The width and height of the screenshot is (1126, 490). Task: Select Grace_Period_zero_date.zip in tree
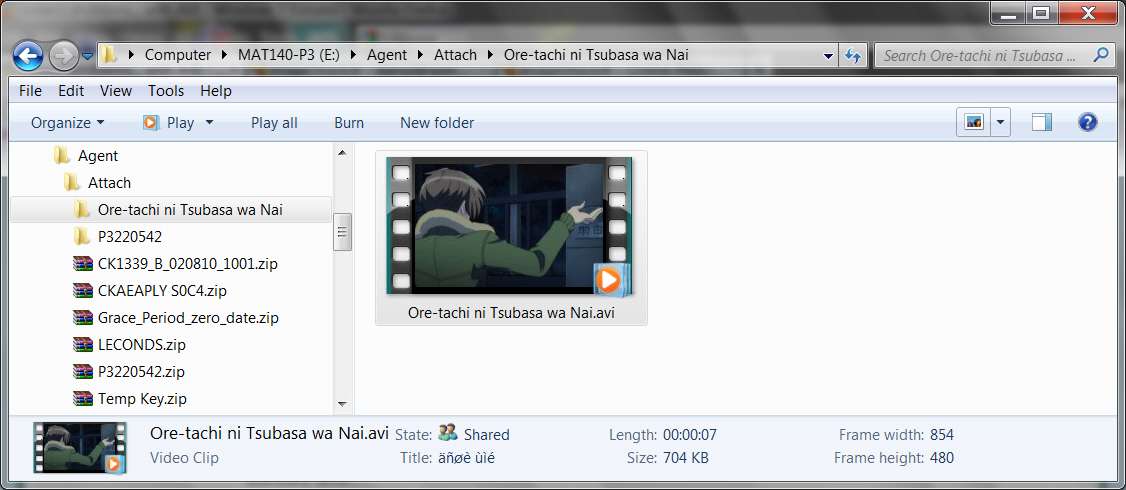[x=188, y=318]
